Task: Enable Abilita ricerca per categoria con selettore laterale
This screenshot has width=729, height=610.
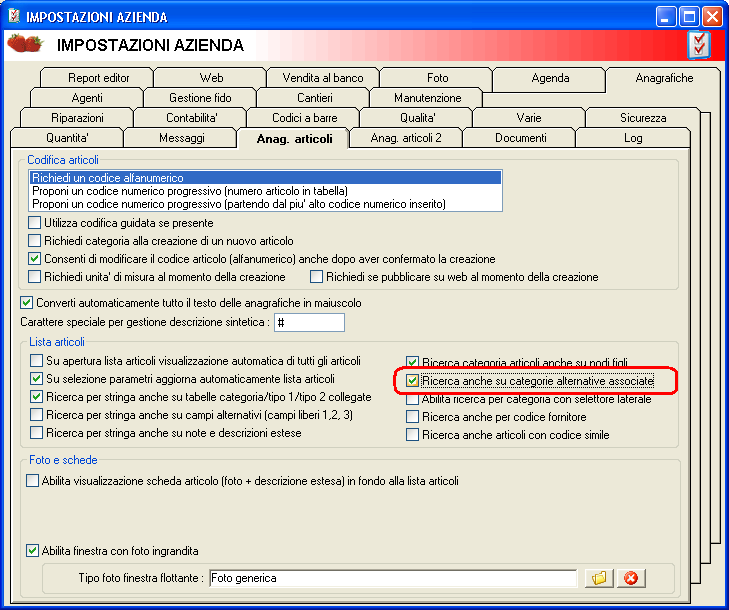Action: (x=412, y=399)
